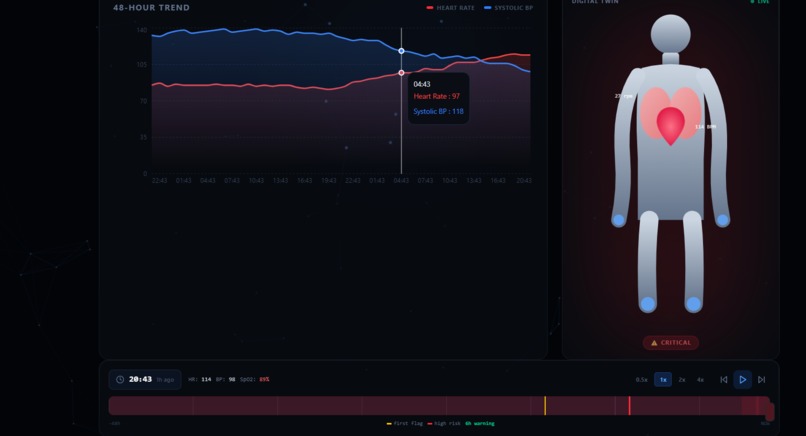
Task: Select the left hand sensor dot on the digital twin
Action: click(x=618, y=220)
